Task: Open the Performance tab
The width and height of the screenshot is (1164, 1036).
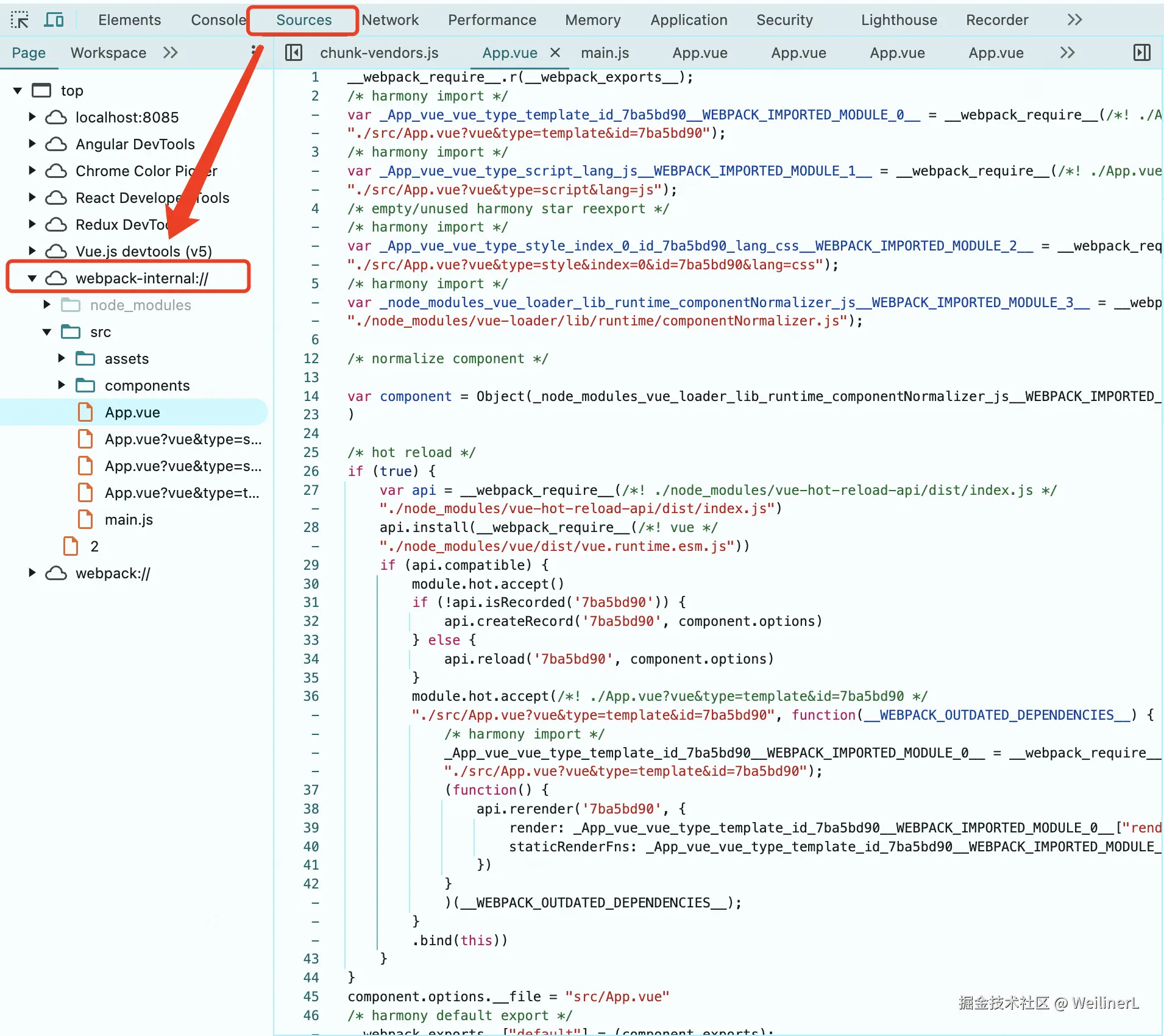Action: click(492, 20)
